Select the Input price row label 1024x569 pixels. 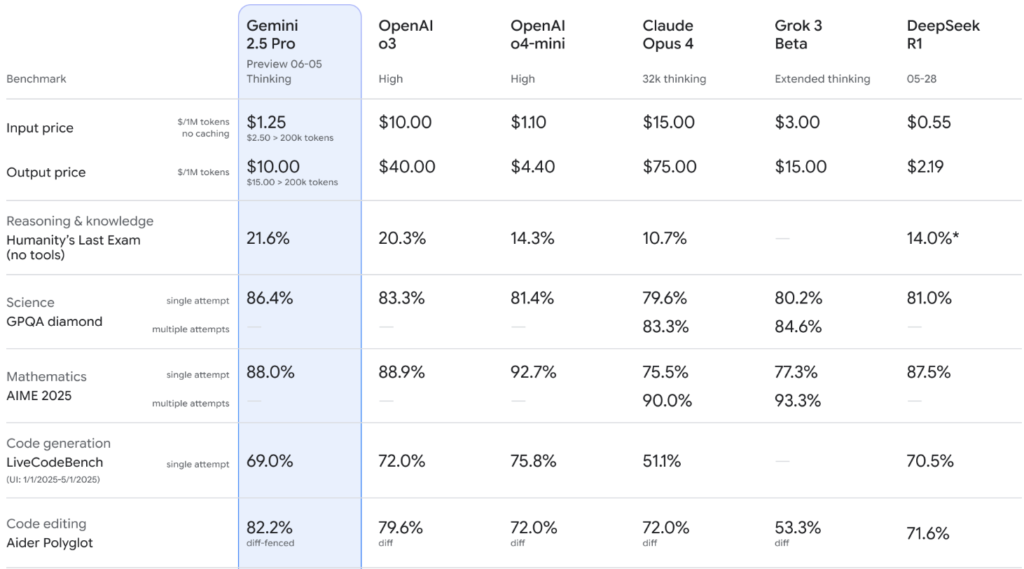[x=40, y=128]
